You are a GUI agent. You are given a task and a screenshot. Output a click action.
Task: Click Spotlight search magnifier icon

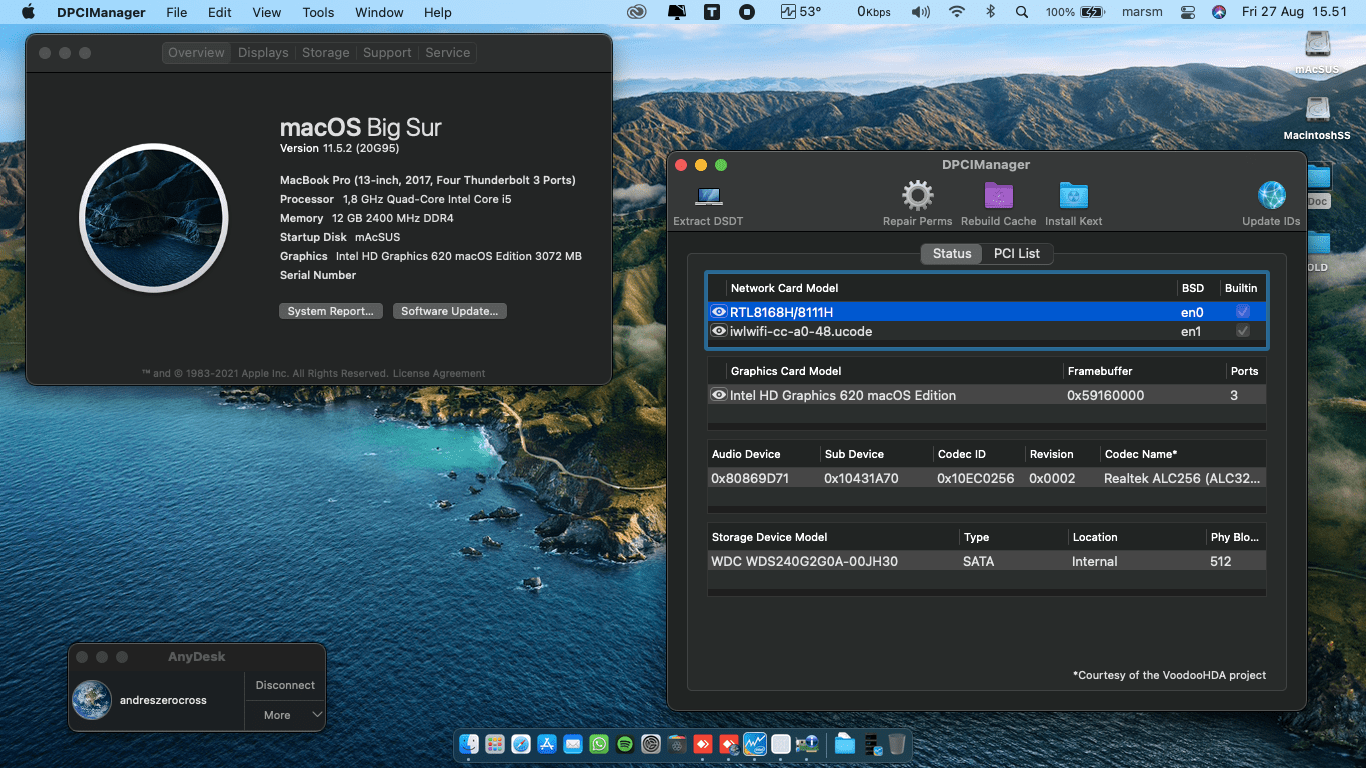(1021, 12)
